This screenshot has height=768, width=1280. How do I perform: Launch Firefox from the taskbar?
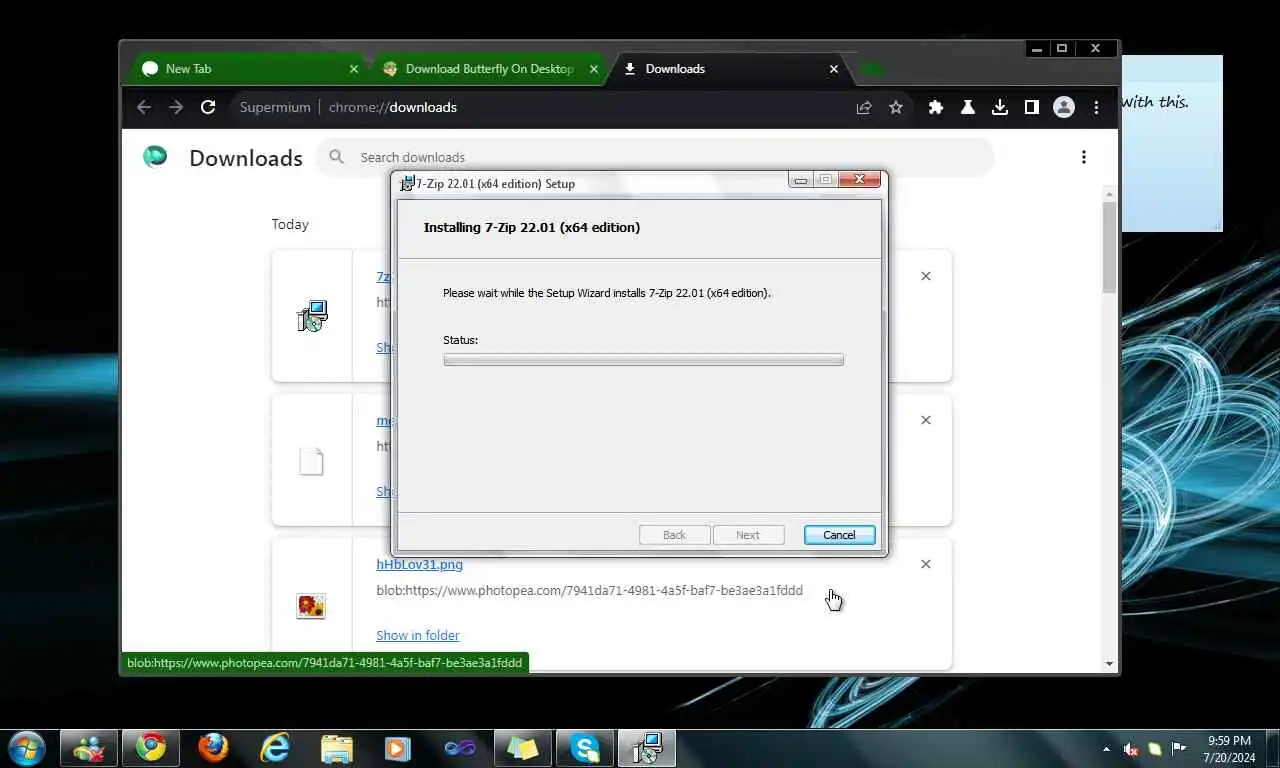[213, 748]
